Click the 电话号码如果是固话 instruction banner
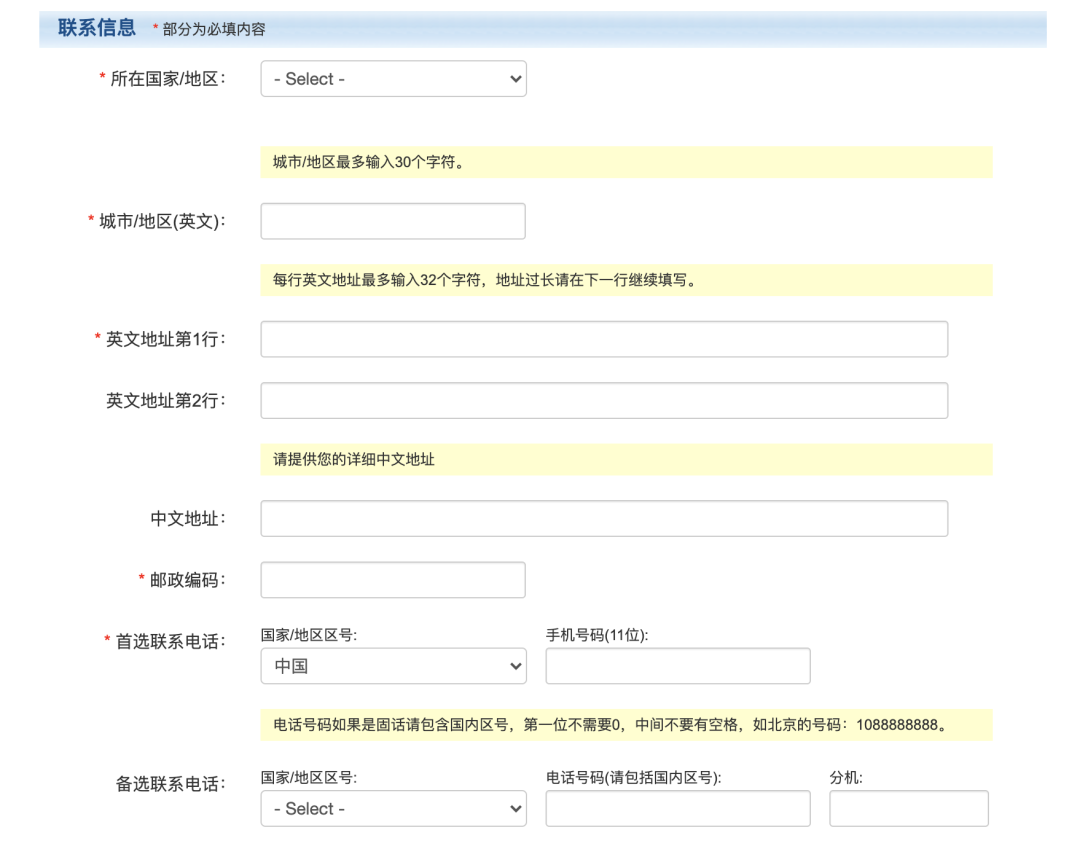Viewport: 1080px width, 849px height. 626,725
